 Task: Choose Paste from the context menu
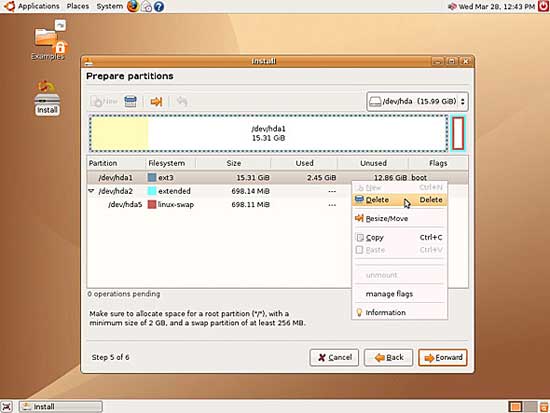coord(400,250)
